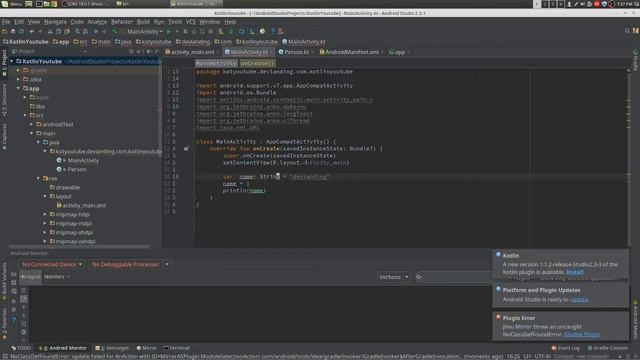Open the No Connected Device dropdown
640x360 pixels.
[x=51, y=264]
